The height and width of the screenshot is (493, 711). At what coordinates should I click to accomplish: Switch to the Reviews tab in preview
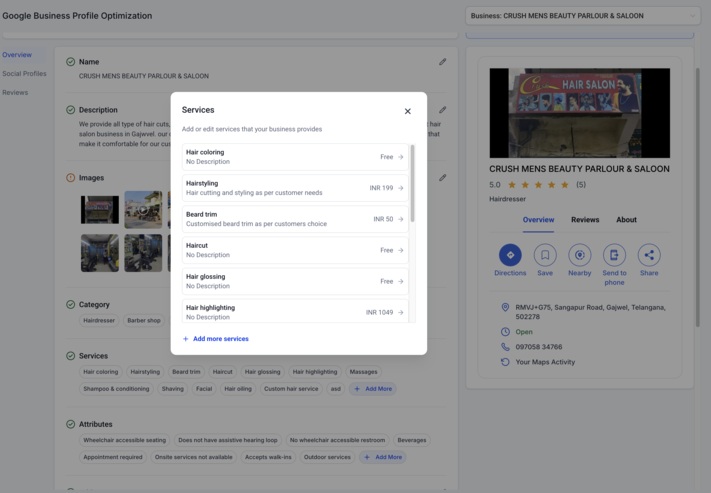(x=585, y=220)
